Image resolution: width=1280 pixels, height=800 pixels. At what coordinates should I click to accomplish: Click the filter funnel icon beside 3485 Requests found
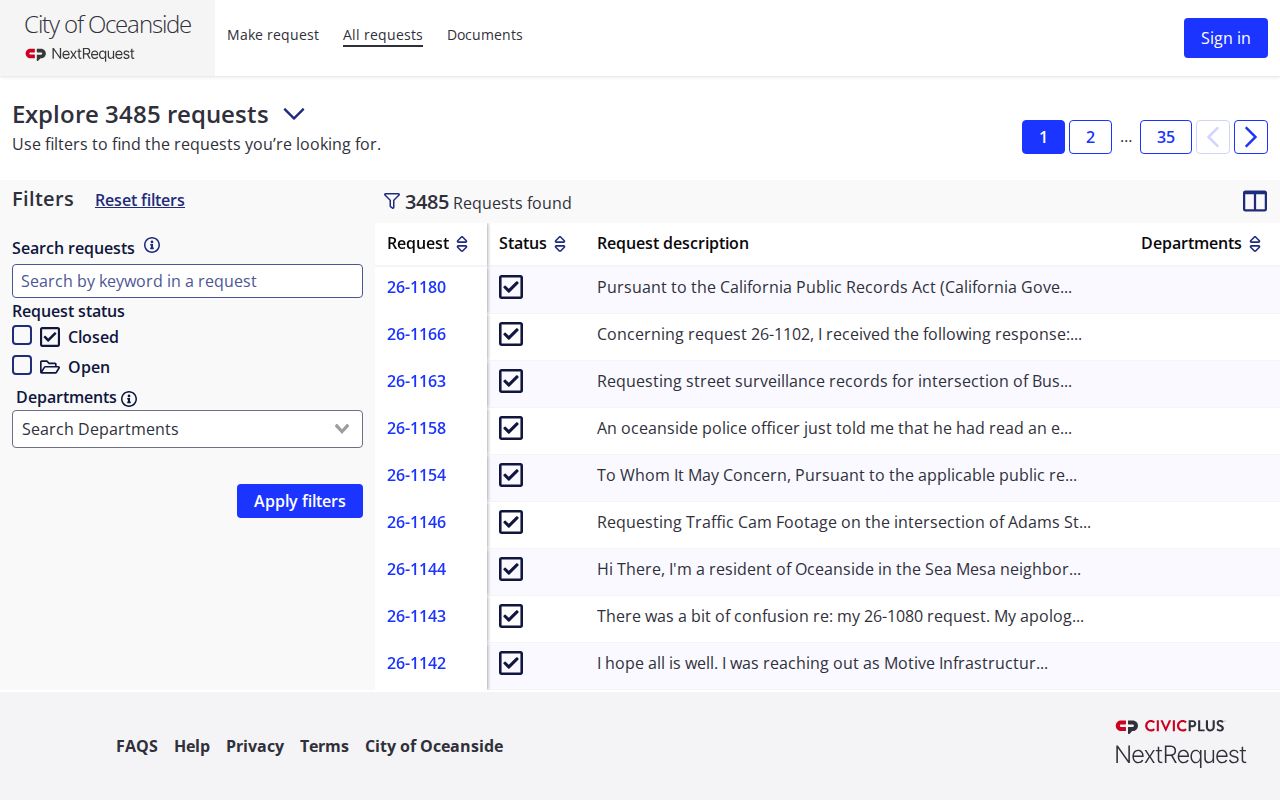click(392, 202)
